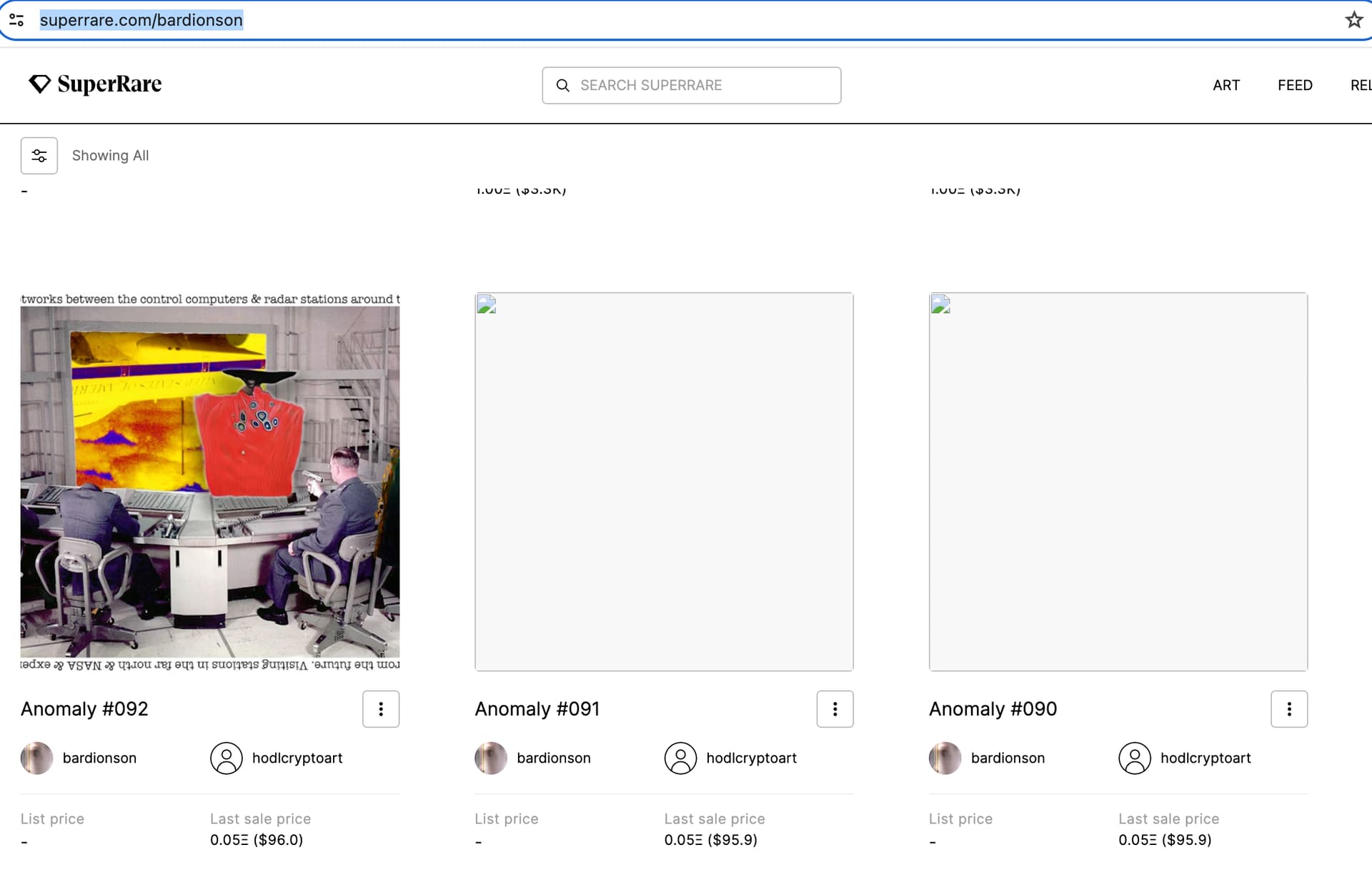Screen dimensions: 1372x890
Task: Open options menu for Anomaly #090
Action: click(1289, 709)
